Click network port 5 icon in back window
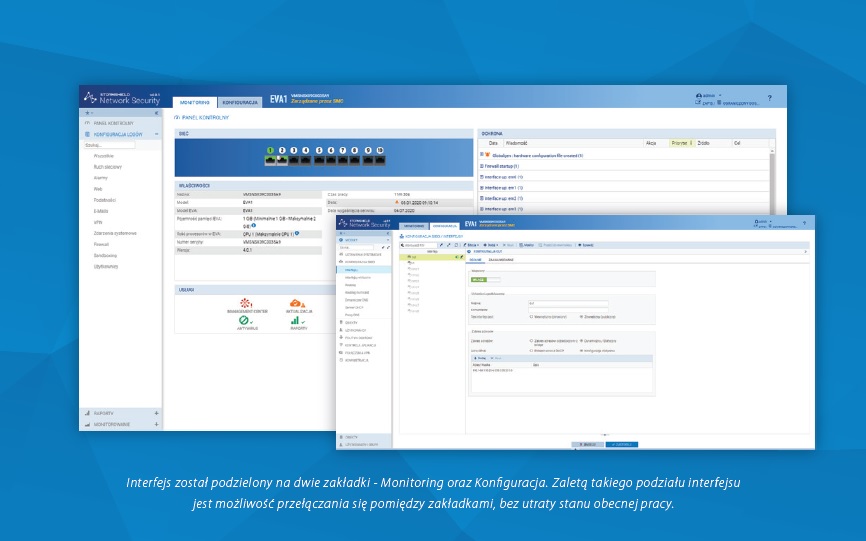Image resolution: width=866 pixels, height=541 pixels. [x=319, y=161]
